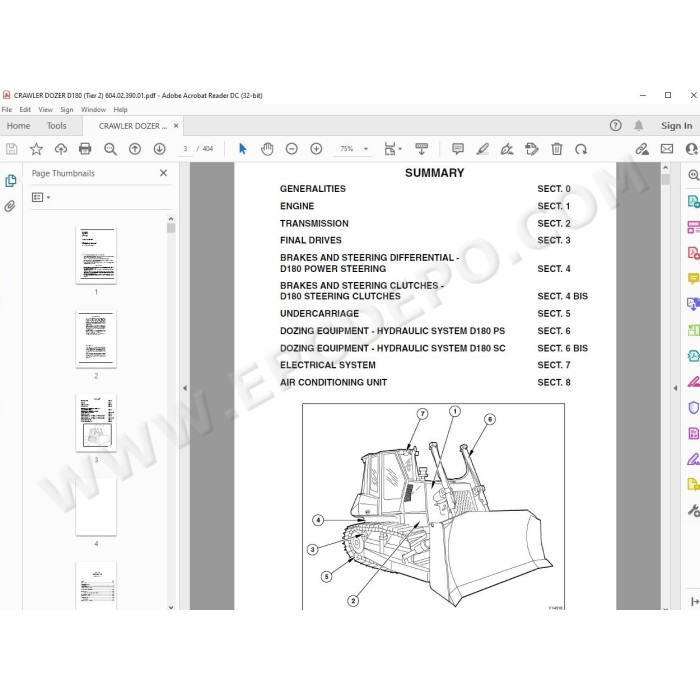Activate the Hand pan tool
This screenshot has width=700, height=700.
pyautogui.click(x=267, y=149)
